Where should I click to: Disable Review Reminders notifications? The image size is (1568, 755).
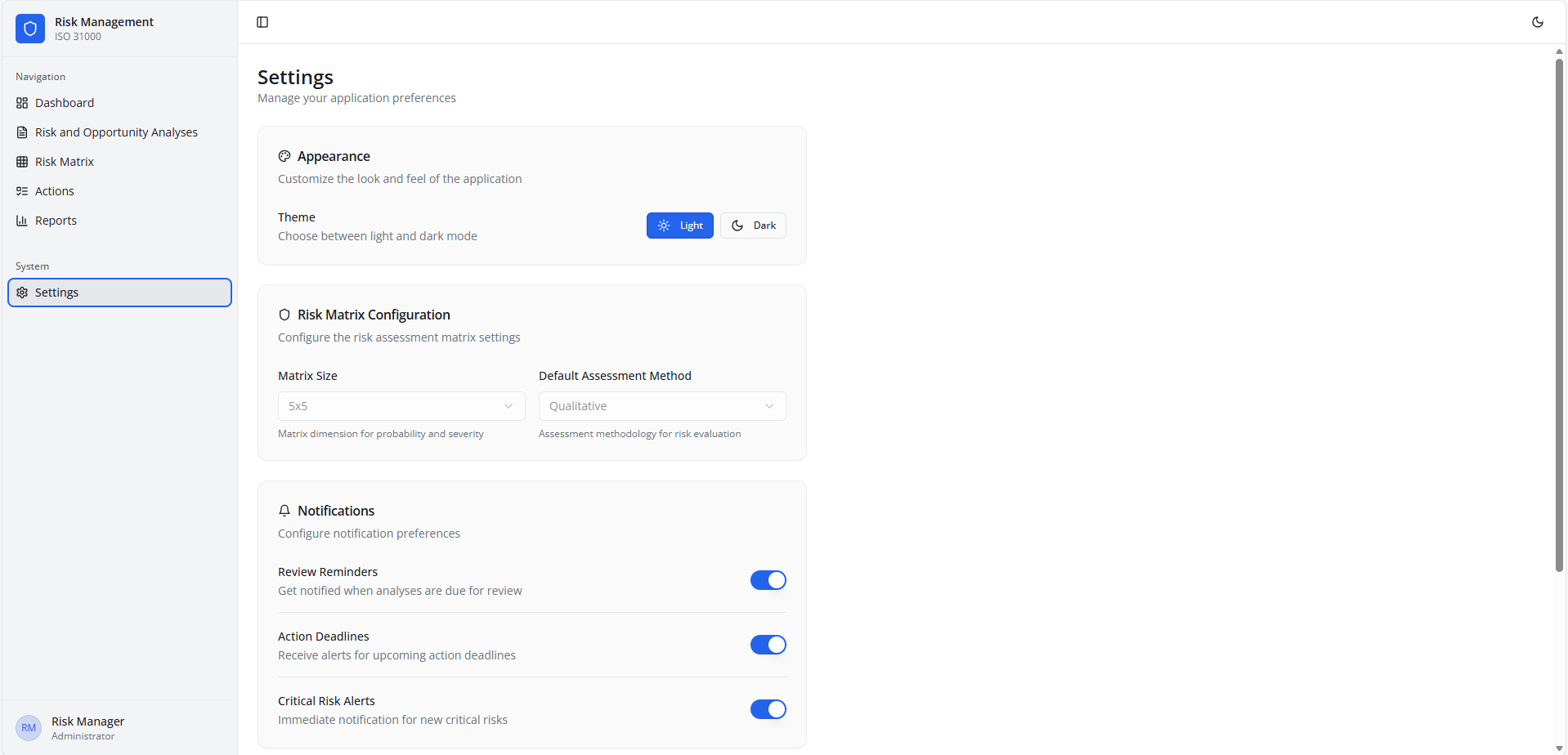(768, 580)
